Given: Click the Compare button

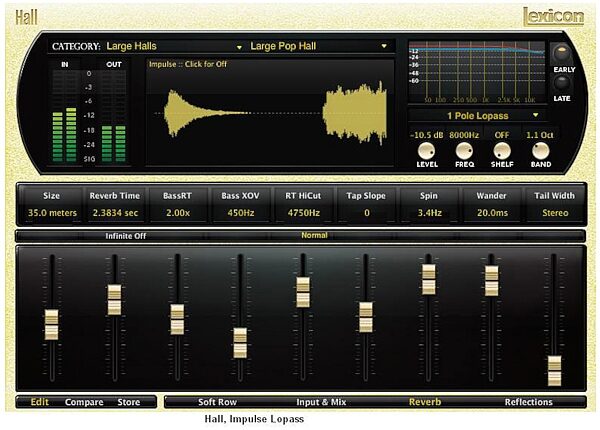Looking at the screenshot, I should pyautogui.click(x=84, y=402).
